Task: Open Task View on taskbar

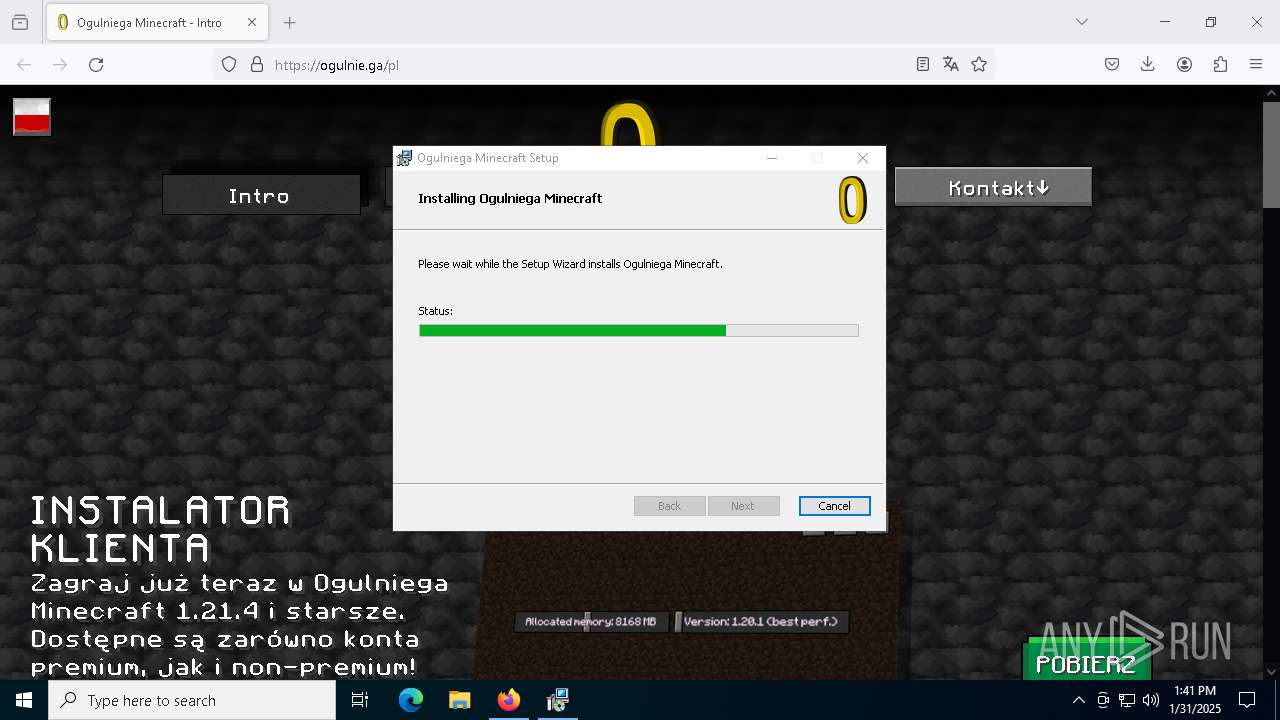Action: click(x=360, y=700)
